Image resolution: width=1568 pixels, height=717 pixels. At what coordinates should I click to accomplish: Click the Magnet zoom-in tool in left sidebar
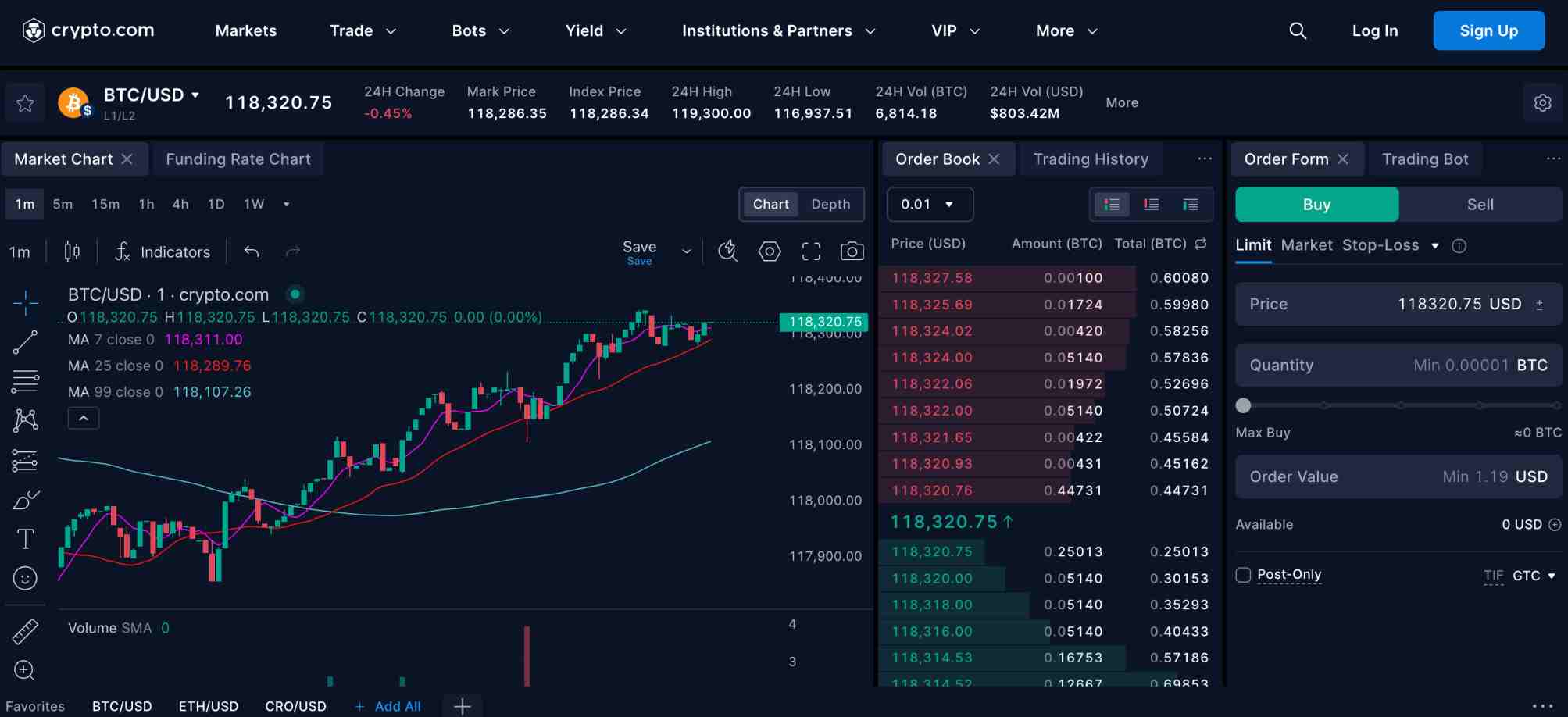tap(24, 671)
